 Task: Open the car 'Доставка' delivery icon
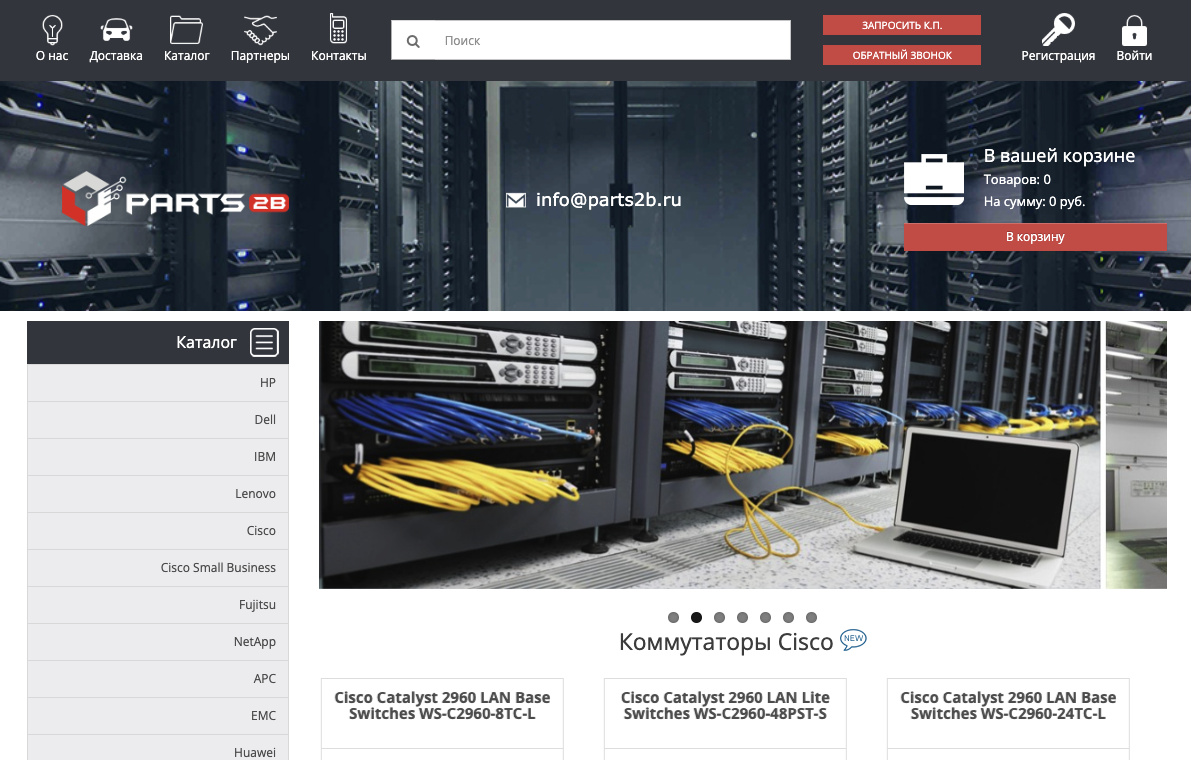click(x=116, y=29)
